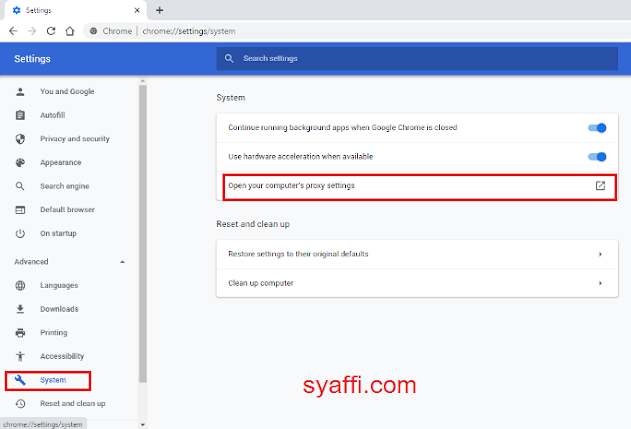The width and height of the screenshot is (631, 429).
Task: Open Reset and clean up in sidebar
Action: [x=73, y=404]
